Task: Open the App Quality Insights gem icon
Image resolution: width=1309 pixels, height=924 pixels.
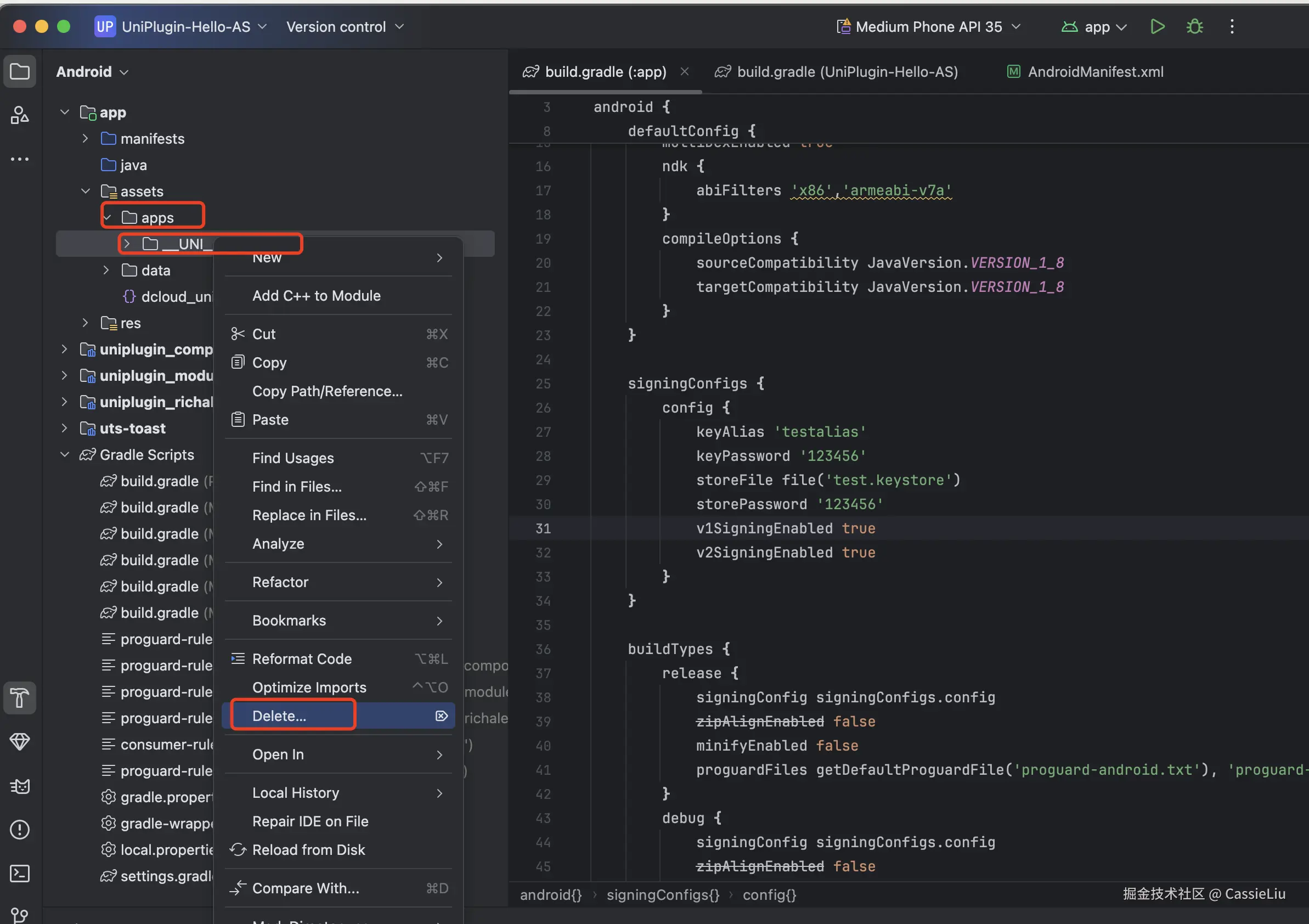Action: pos(20,741)
